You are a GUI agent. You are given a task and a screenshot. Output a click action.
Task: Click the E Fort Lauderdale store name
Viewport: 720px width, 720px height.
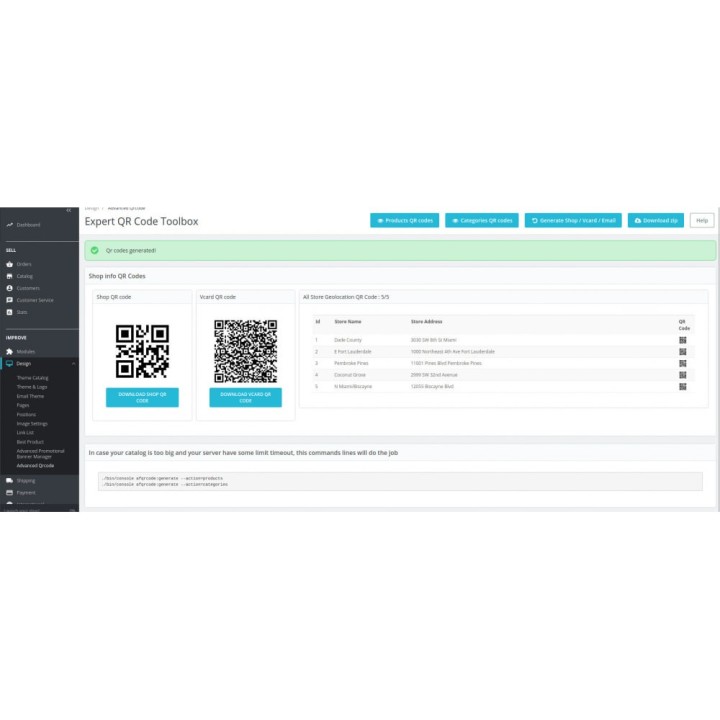click(x=353, y=352)
